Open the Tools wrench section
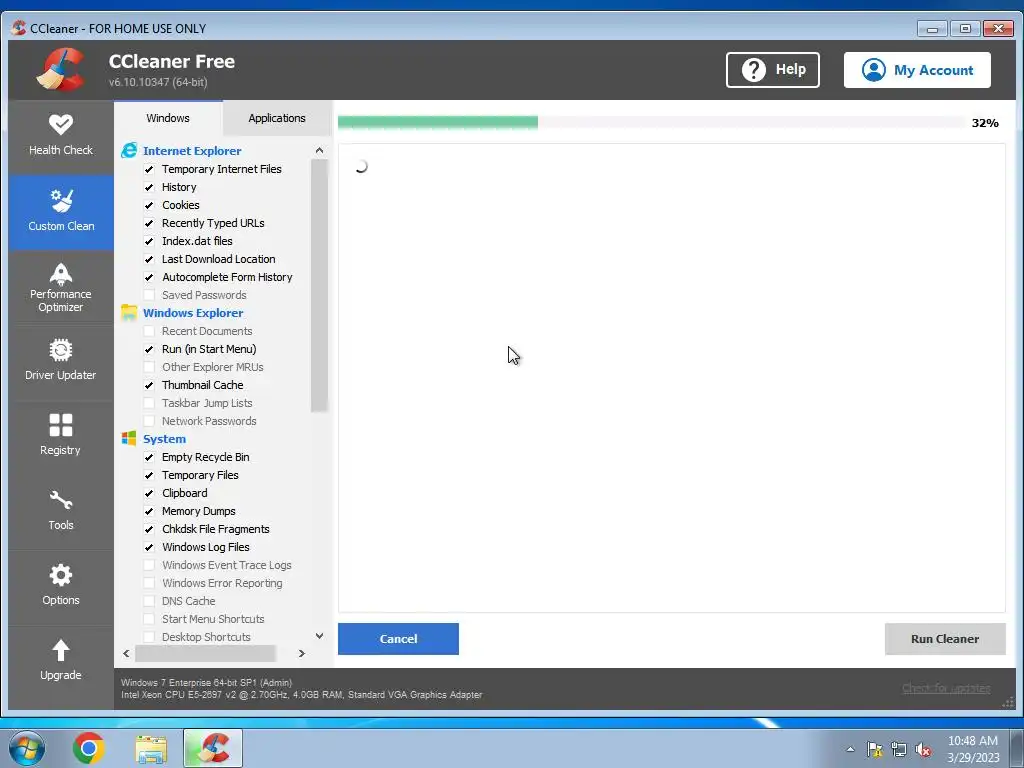This screenshot has height=768, width=1024. coord(61,512)
